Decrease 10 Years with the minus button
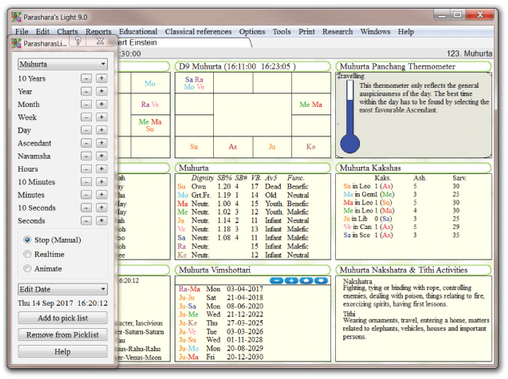Viewport: 508px width, 379px height. pyautogui.click(x=86, y=78)
